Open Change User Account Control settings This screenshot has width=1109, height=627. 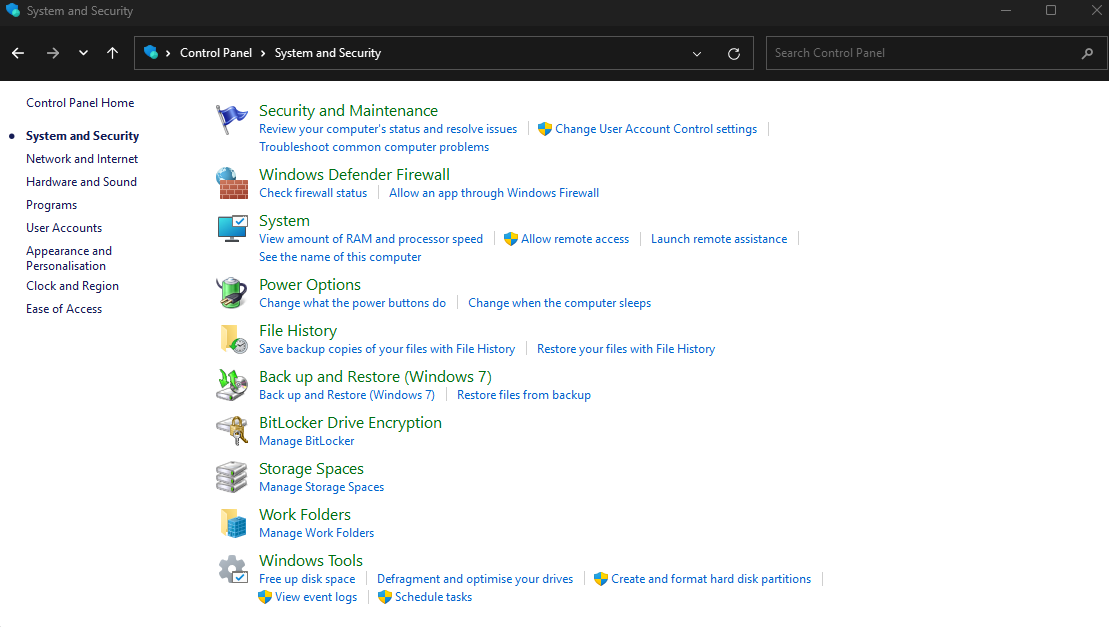pos(656,129)
